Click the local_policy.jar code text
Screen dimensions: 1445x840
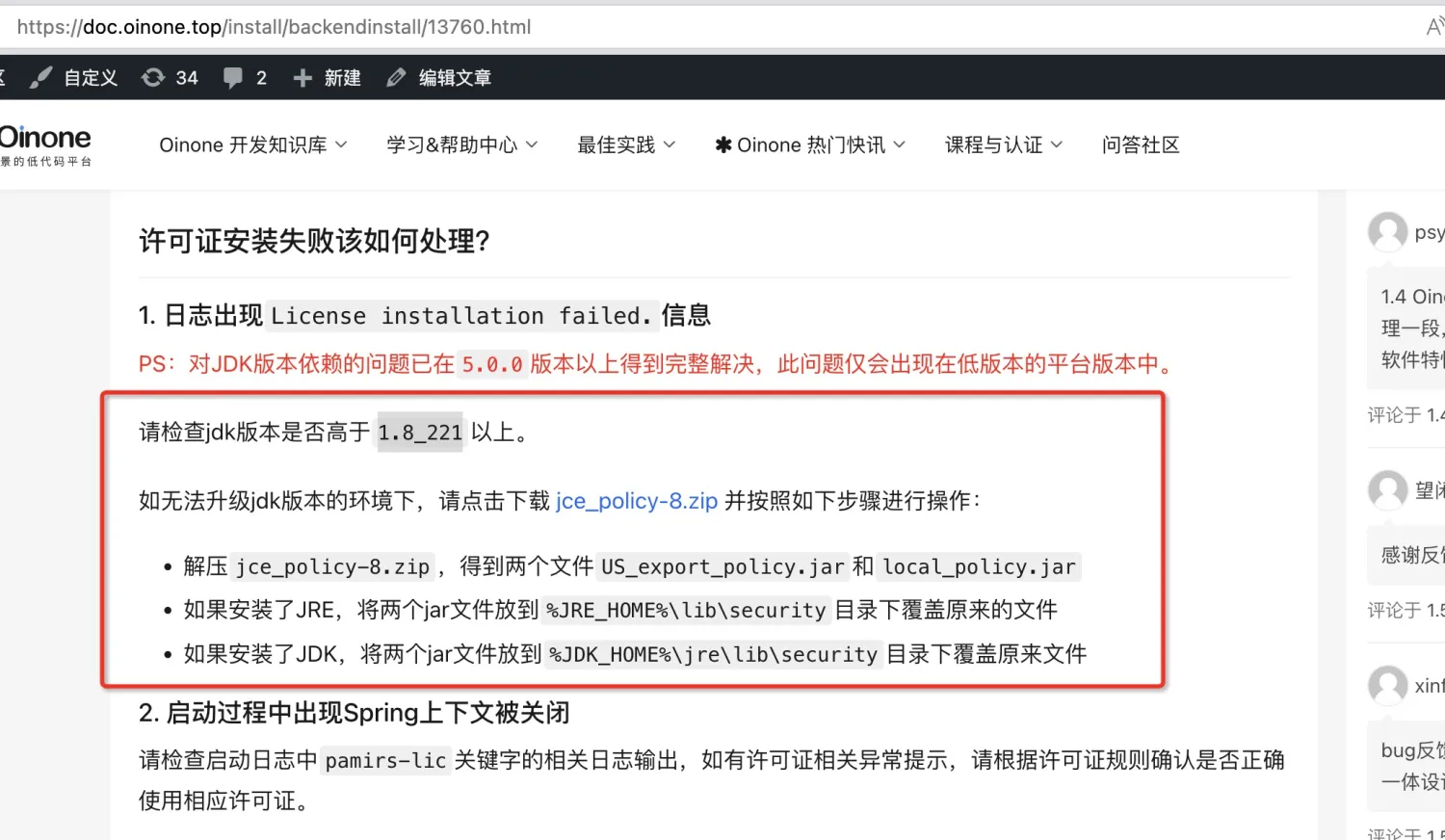tap(979, 567)
